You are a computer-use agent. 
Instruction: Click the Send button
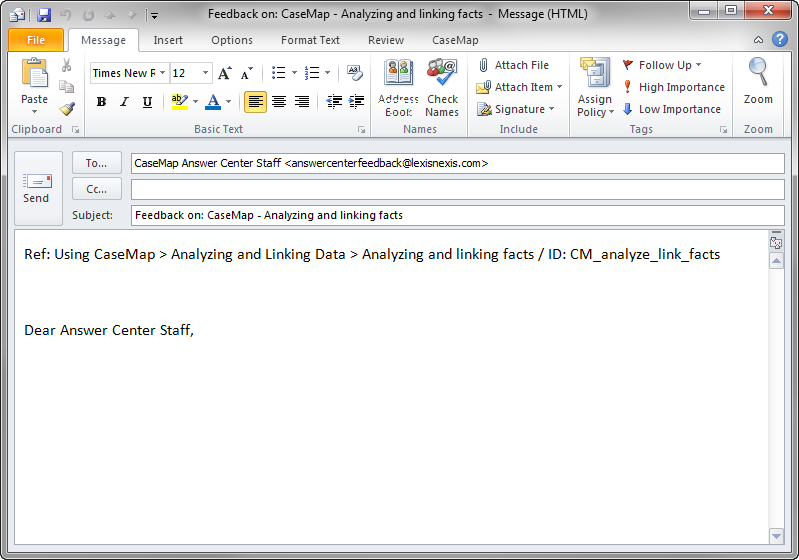click(x=36, y=188)
